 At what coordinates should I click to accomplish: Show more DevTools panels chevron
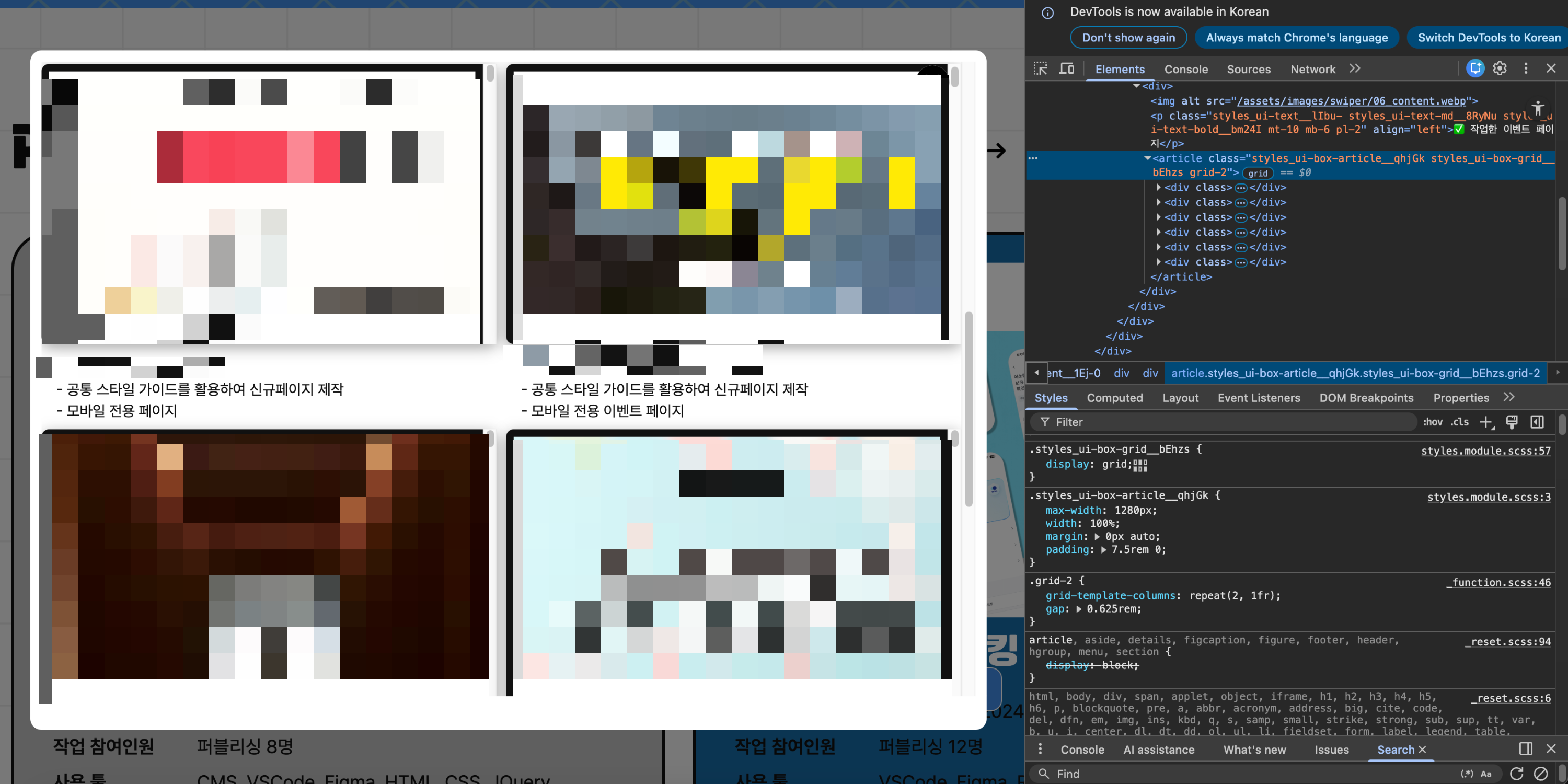click(1354, 69)
